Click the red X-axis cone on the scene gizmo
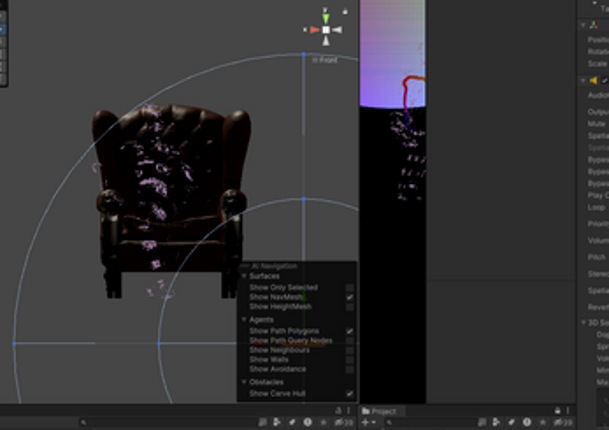Image resolution: width=609 pixels, height=430 pixels. 315,30
